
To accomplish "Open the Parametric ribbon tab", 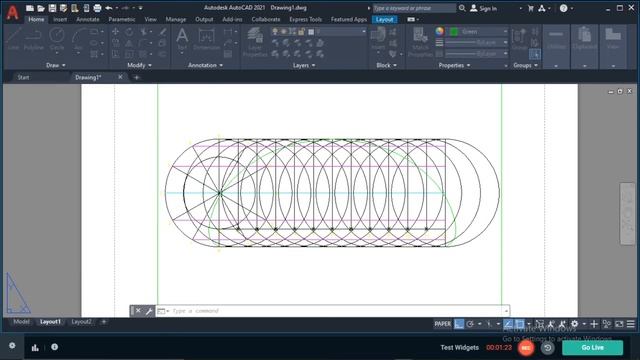I will point(122,19).
